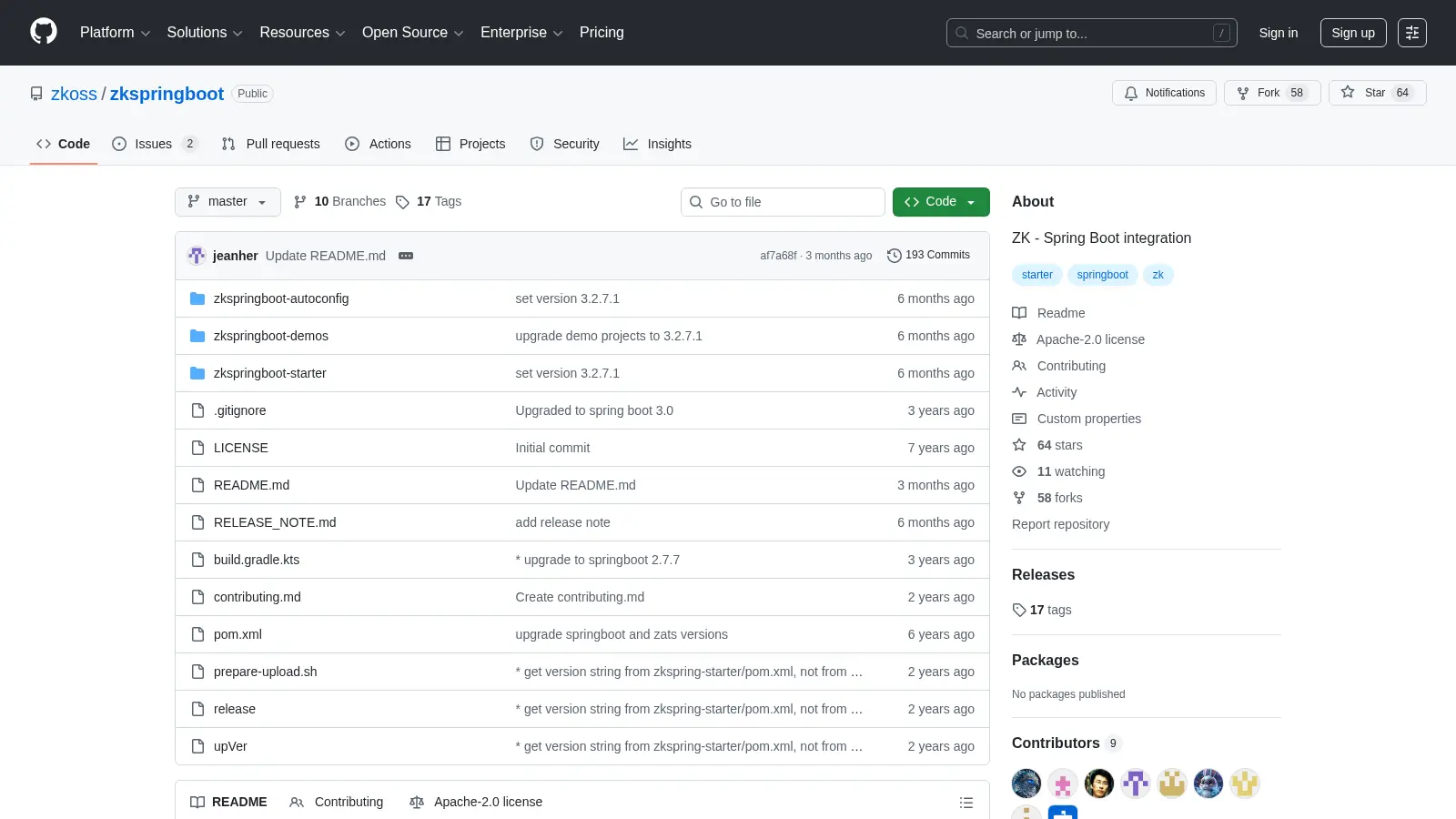Image resolution: width=1456 pixels, height=819 pixels.
Task: Switch to the Actions tab
Action: 378,144
